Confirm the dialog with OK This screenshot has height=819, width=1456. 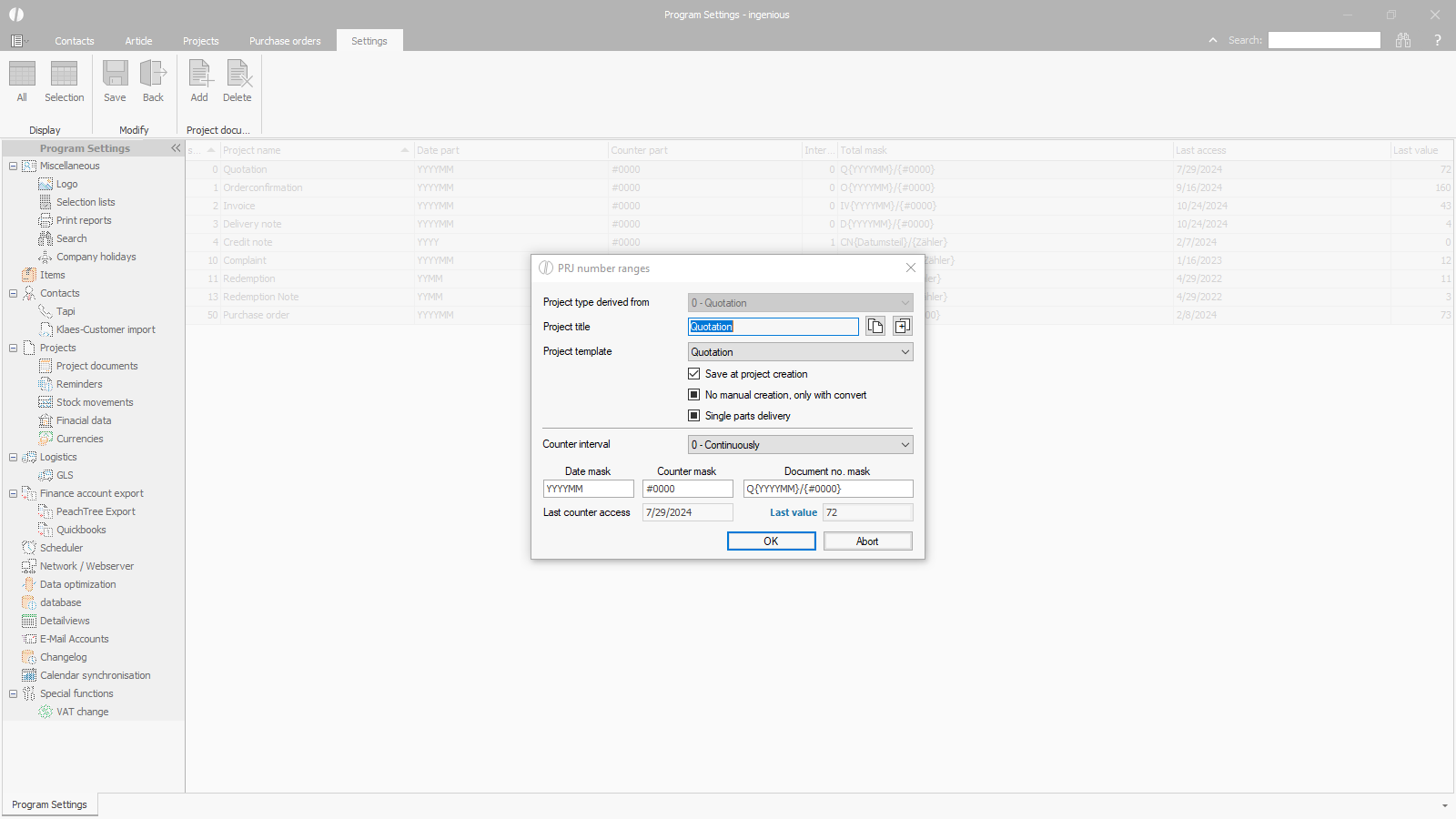point(771,541)
